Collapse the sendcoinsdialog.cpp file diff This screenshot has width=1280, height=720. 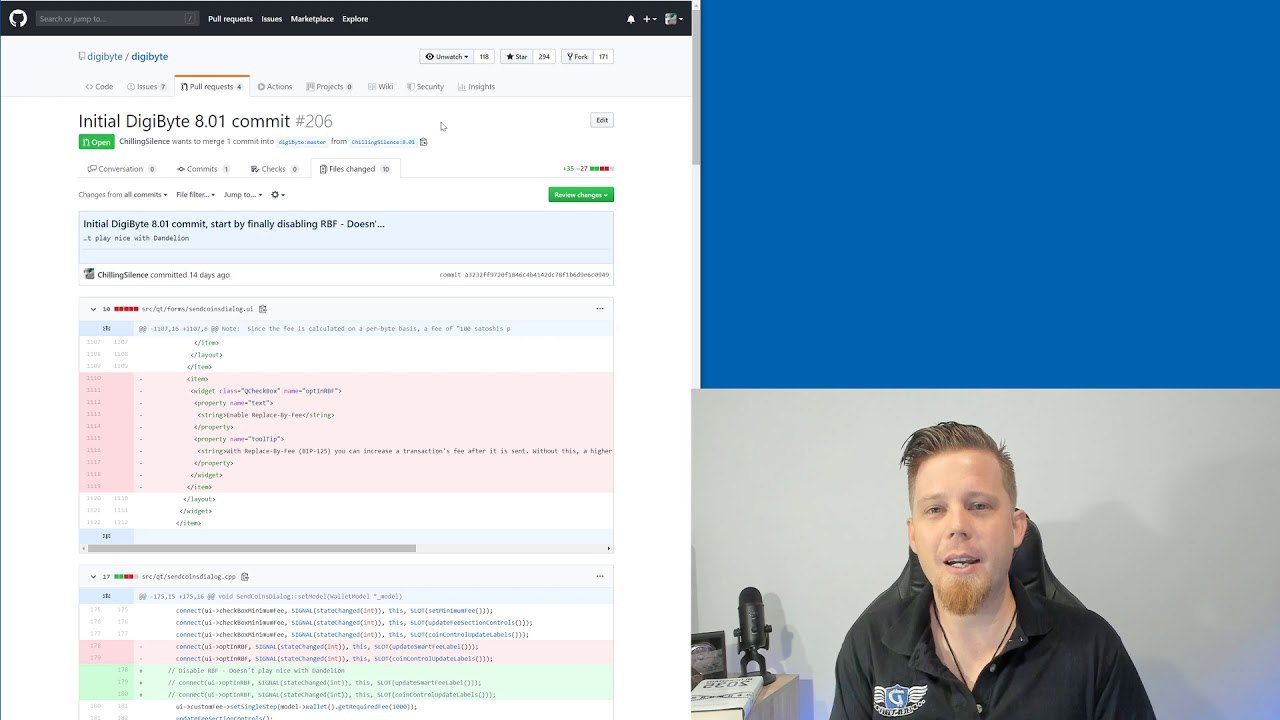[93, 576]
